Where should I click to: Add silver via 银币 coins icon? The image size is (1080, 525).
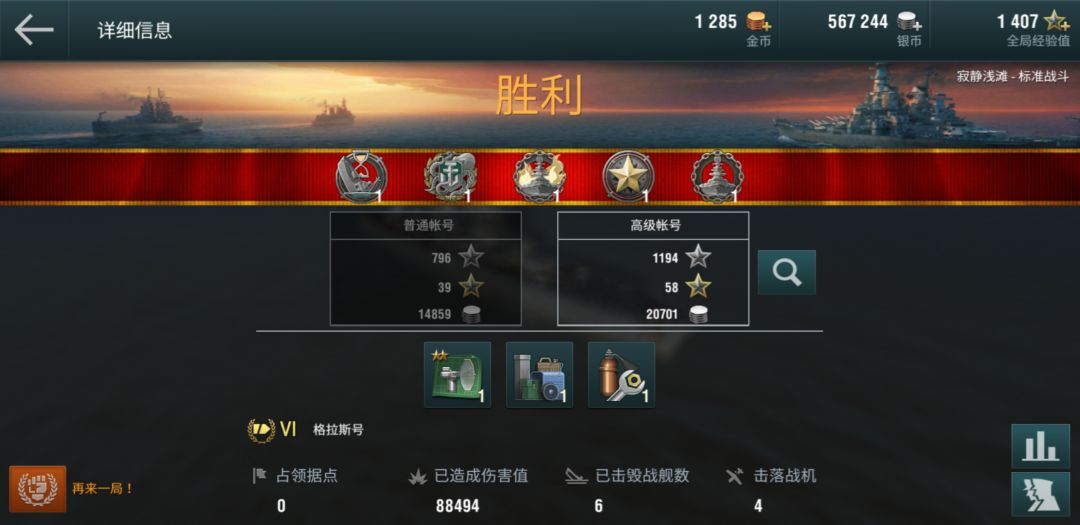point(909,21)
